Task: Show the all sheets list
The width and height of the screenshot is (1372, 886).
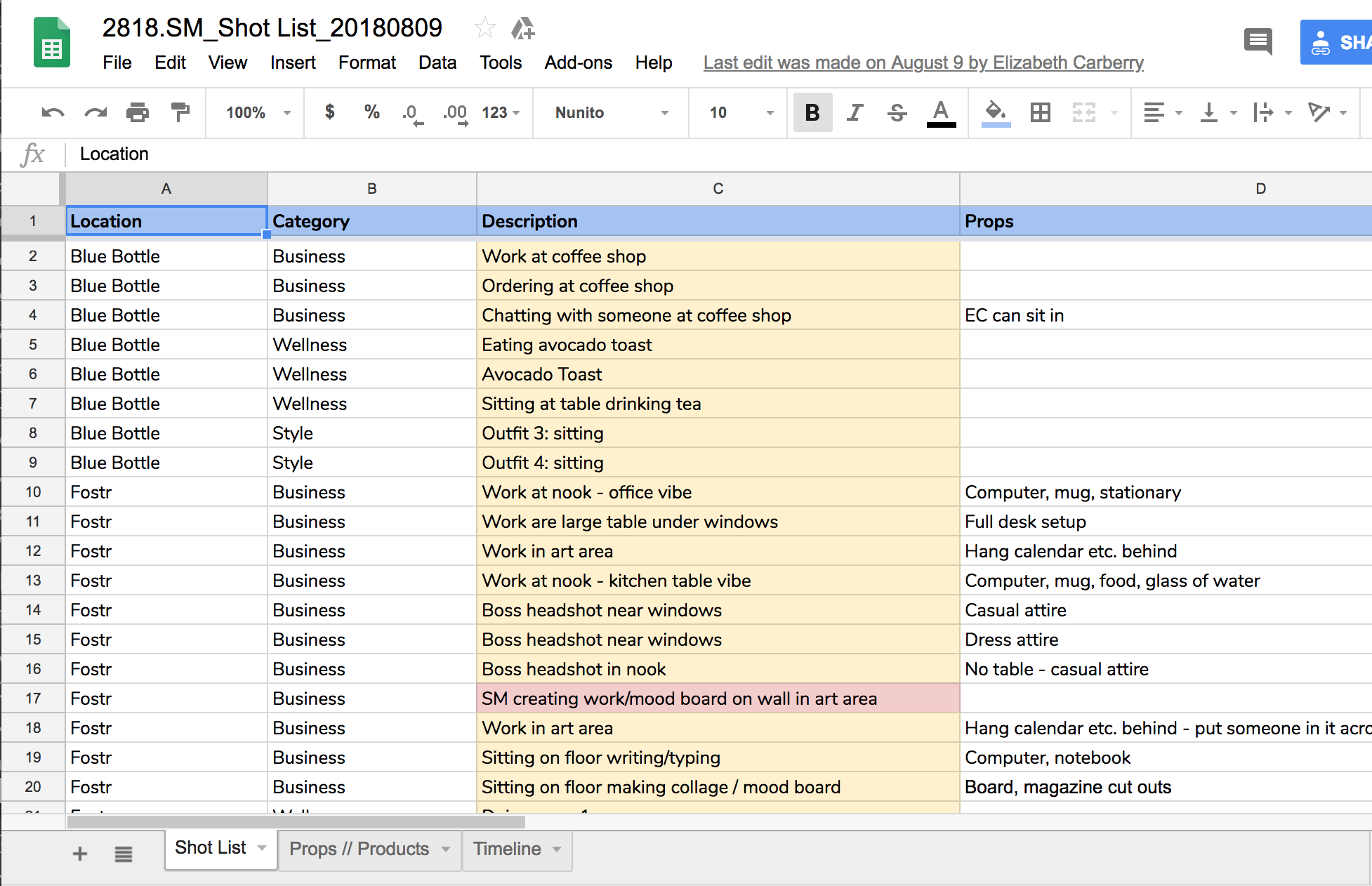Action: (124, 854)
